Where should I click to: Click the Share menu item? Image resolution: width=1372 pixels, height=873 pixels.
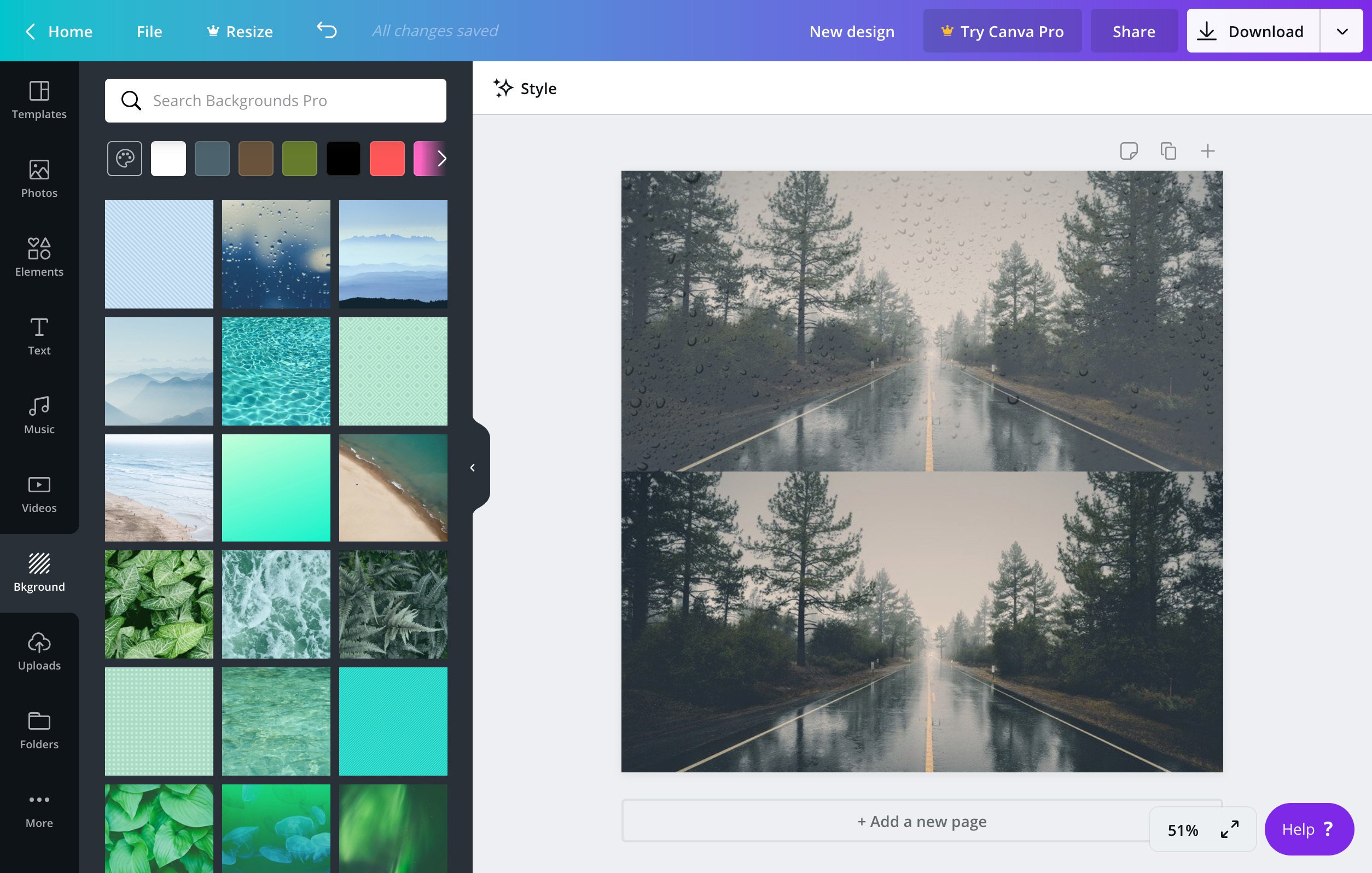[1134, 30]
